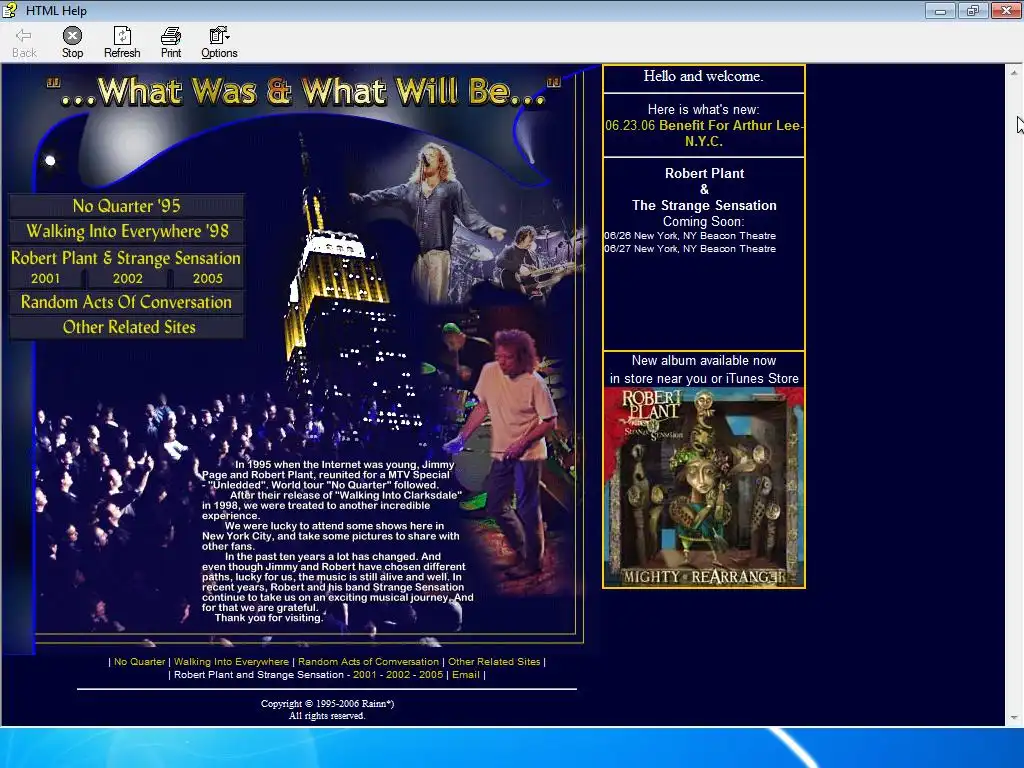
Task: Open Random Acts Of Conversation banner
Action: pos(127,302)
